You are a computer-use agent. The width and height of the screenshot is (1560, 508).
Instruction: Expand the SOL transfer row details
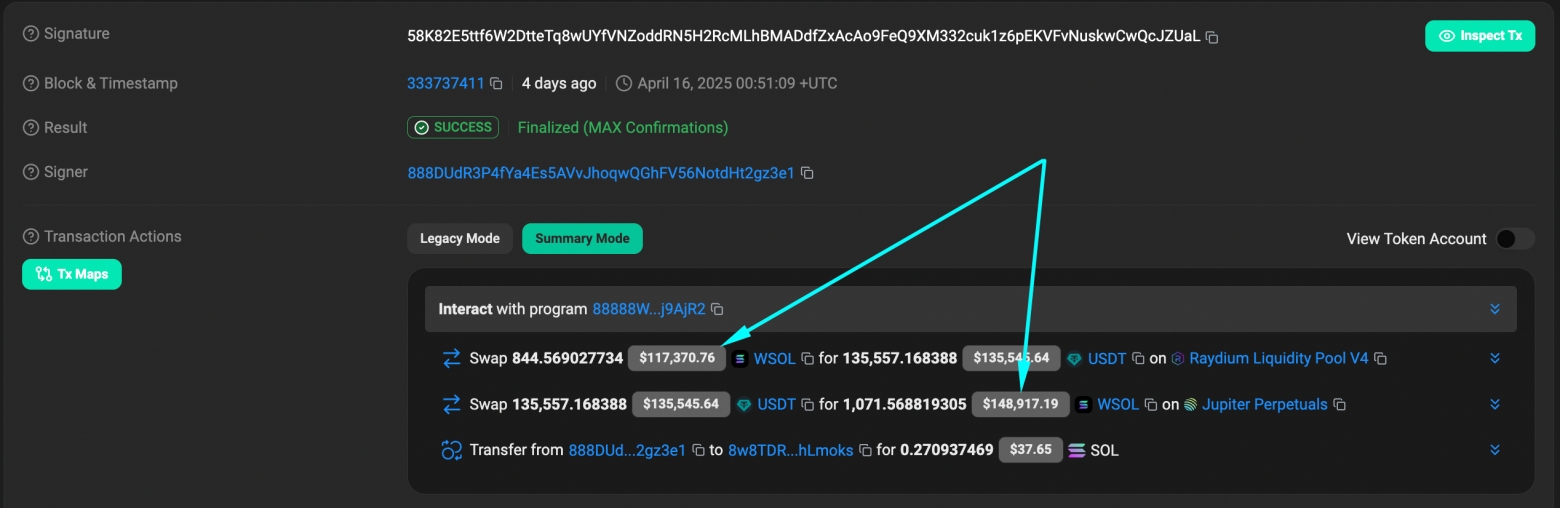[x=1495, y=450]
